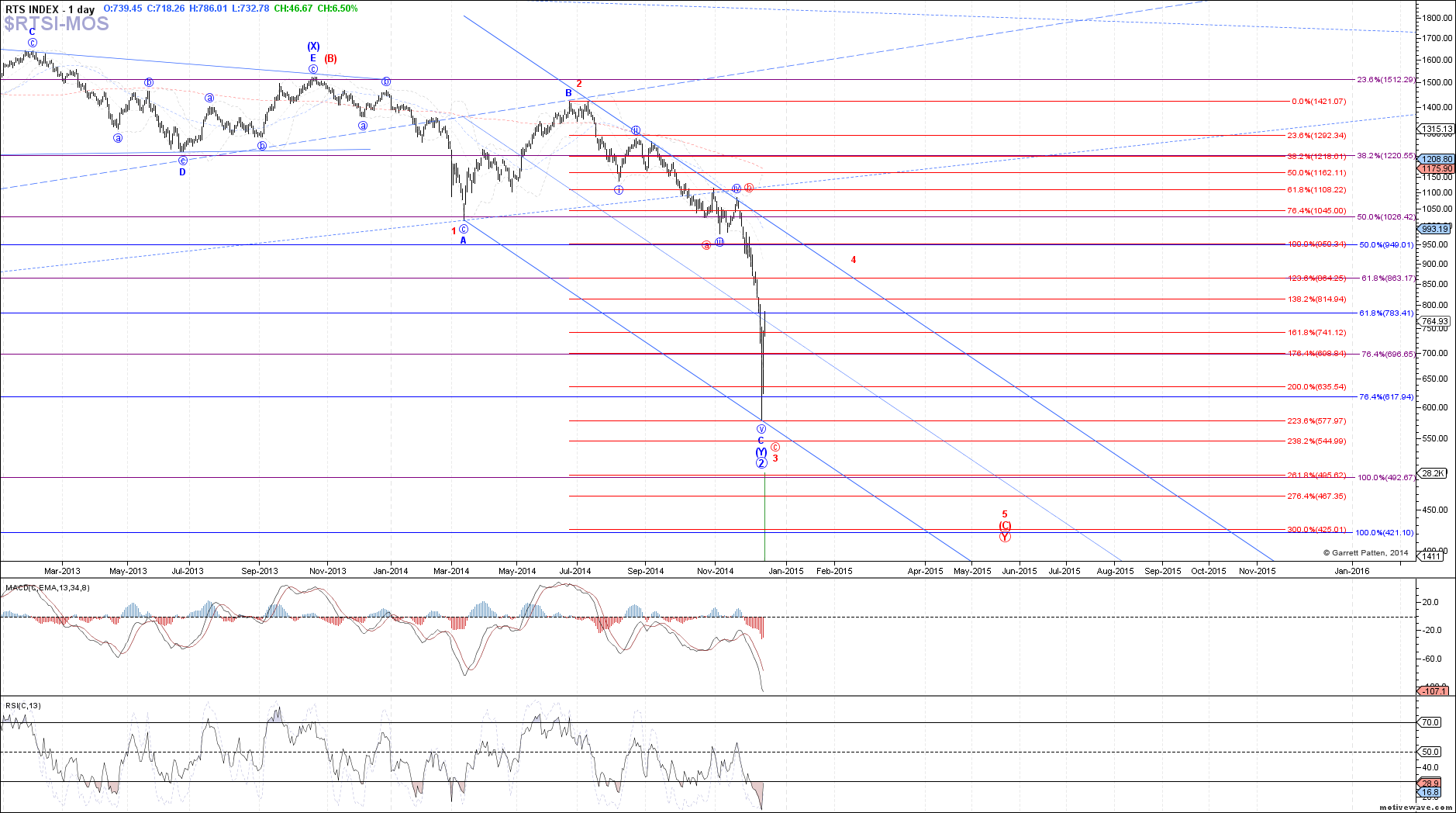Click the Jan-2016 date axis label

click(1351, 571)
